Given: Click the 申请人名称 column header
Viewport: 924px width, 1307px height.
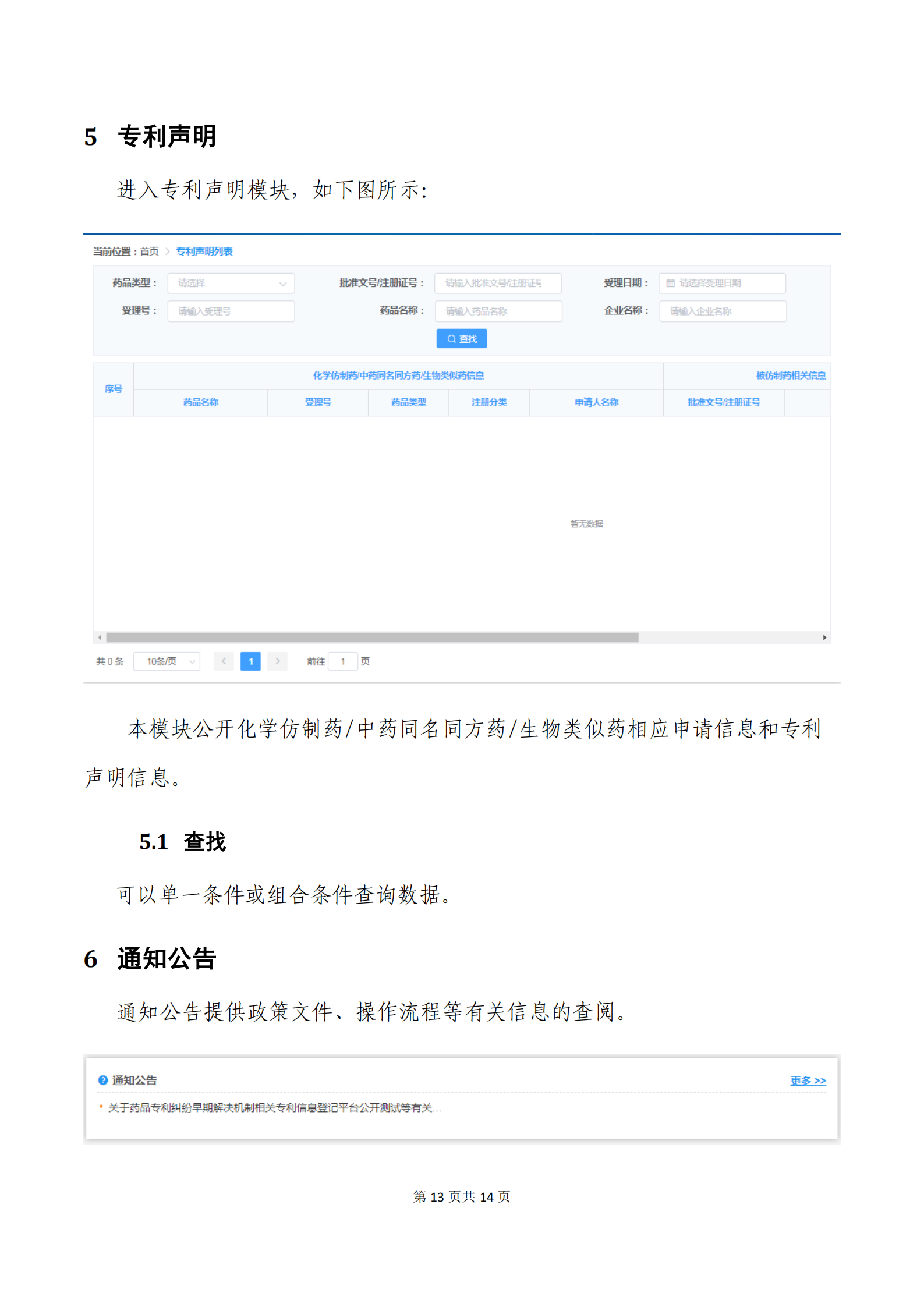Looking at the screenshot, I should click(x=596, y=402).
